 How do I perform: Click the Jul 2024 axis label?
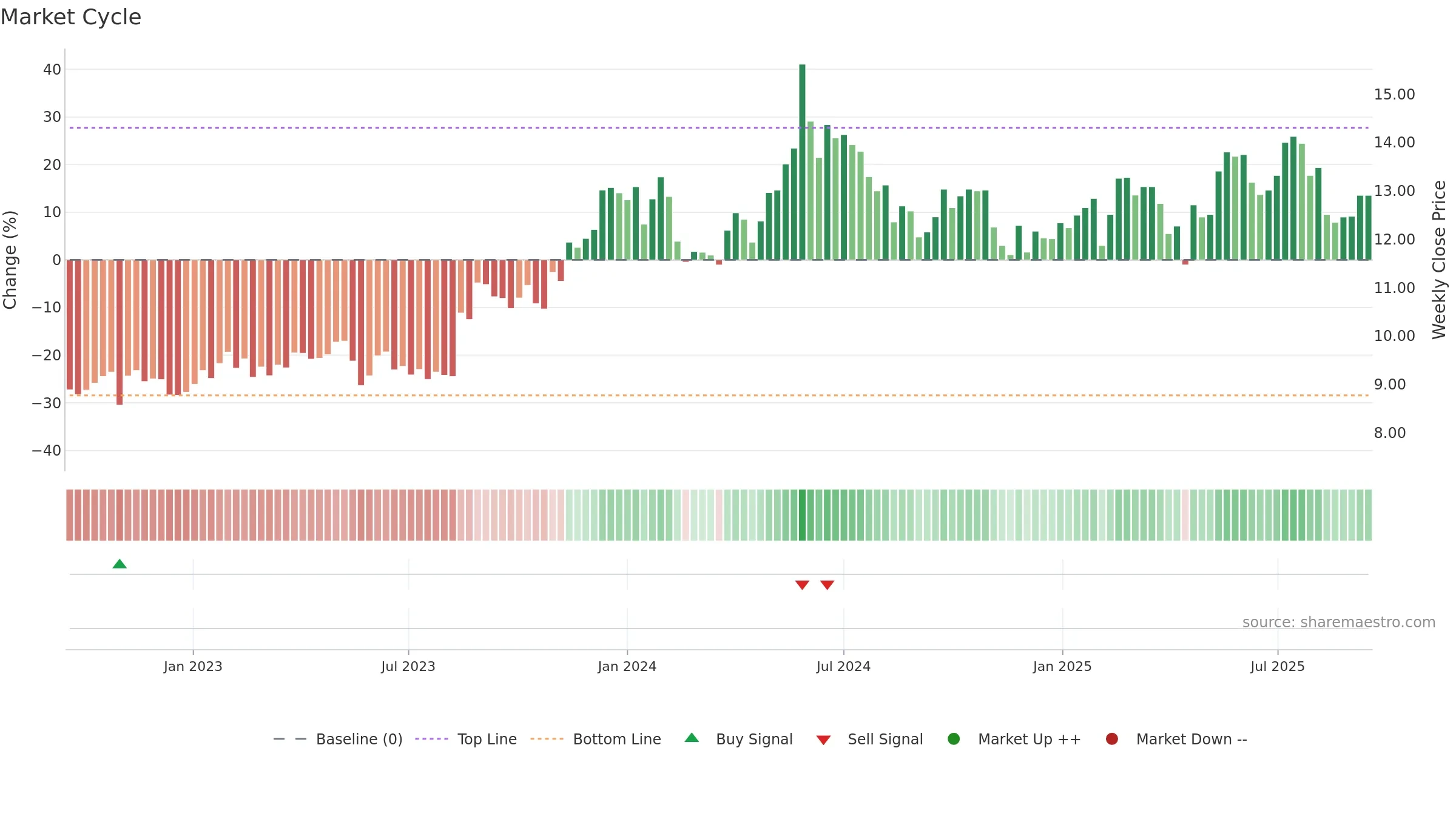coord(843,667)
